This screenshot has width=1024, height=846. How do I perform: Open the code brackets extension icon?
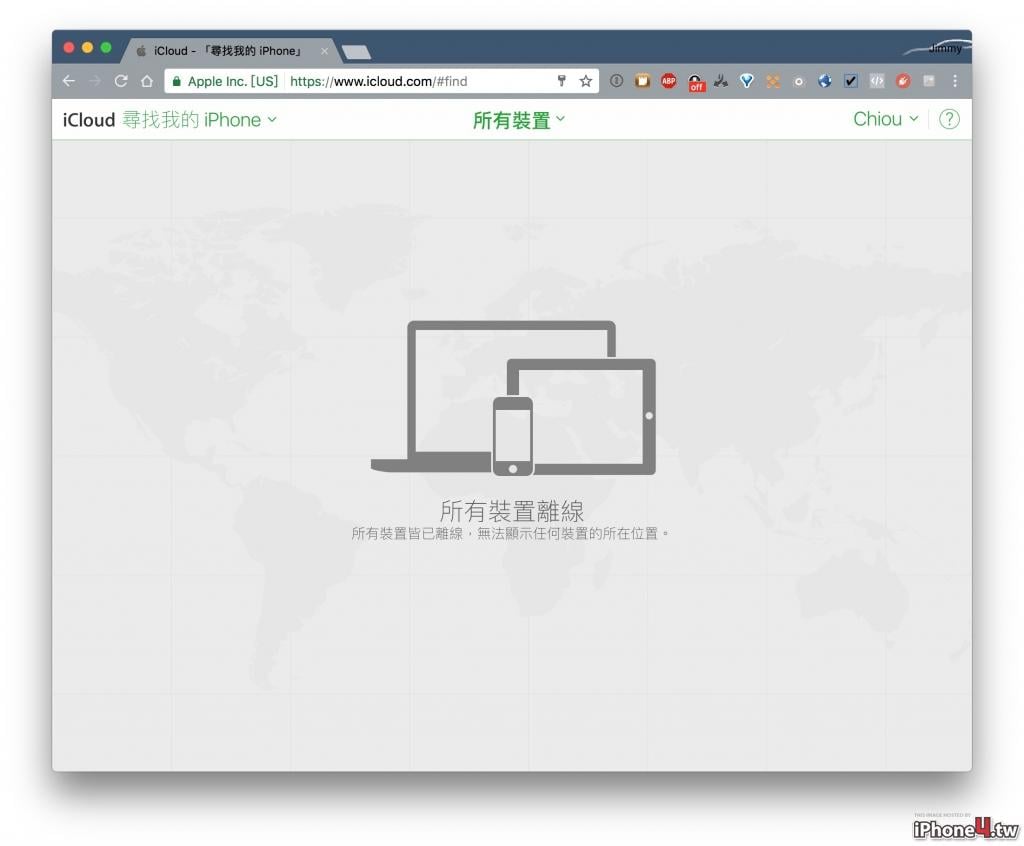[x=877, y=81]
